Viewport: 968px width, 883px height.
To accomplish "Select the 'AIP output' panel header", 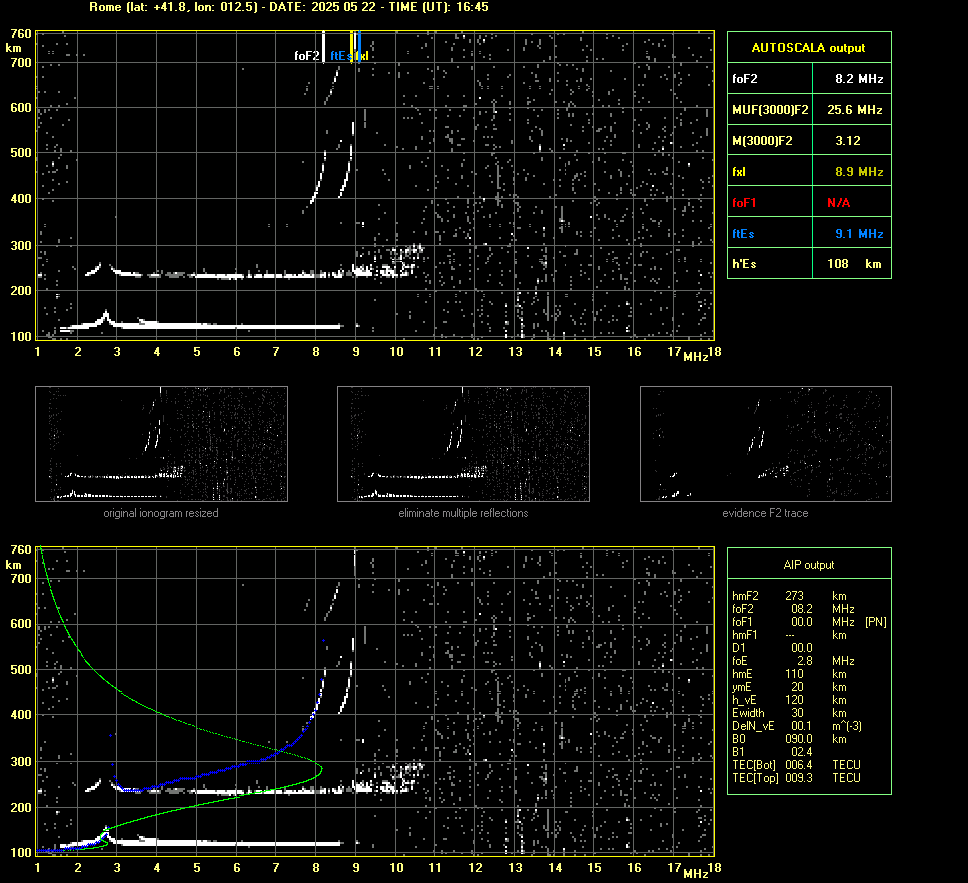I will pyautogui.click(x=808, y=565).
